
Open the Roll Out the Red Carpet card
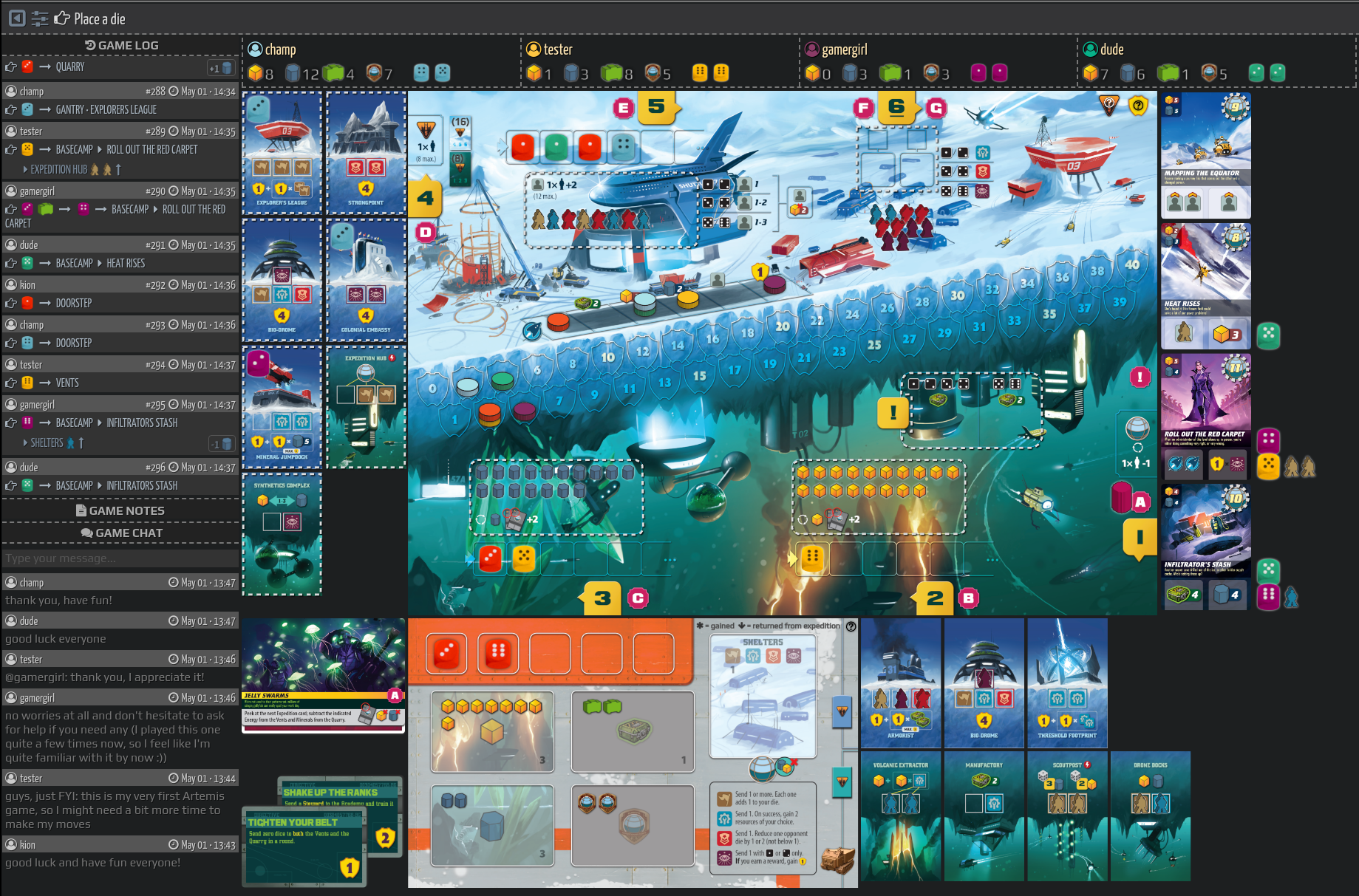coord(1206,416)
